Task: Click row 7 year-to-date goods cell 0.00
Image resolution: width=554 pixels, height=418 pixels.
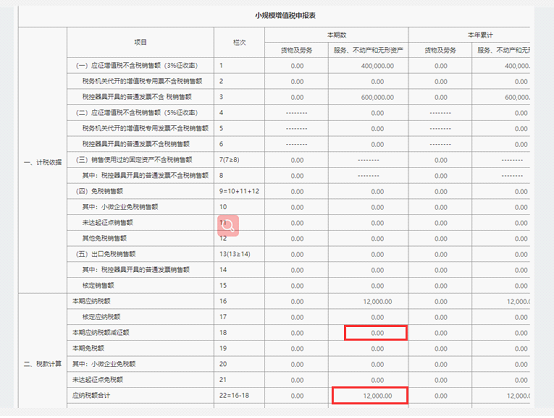Action: [440, 160]
